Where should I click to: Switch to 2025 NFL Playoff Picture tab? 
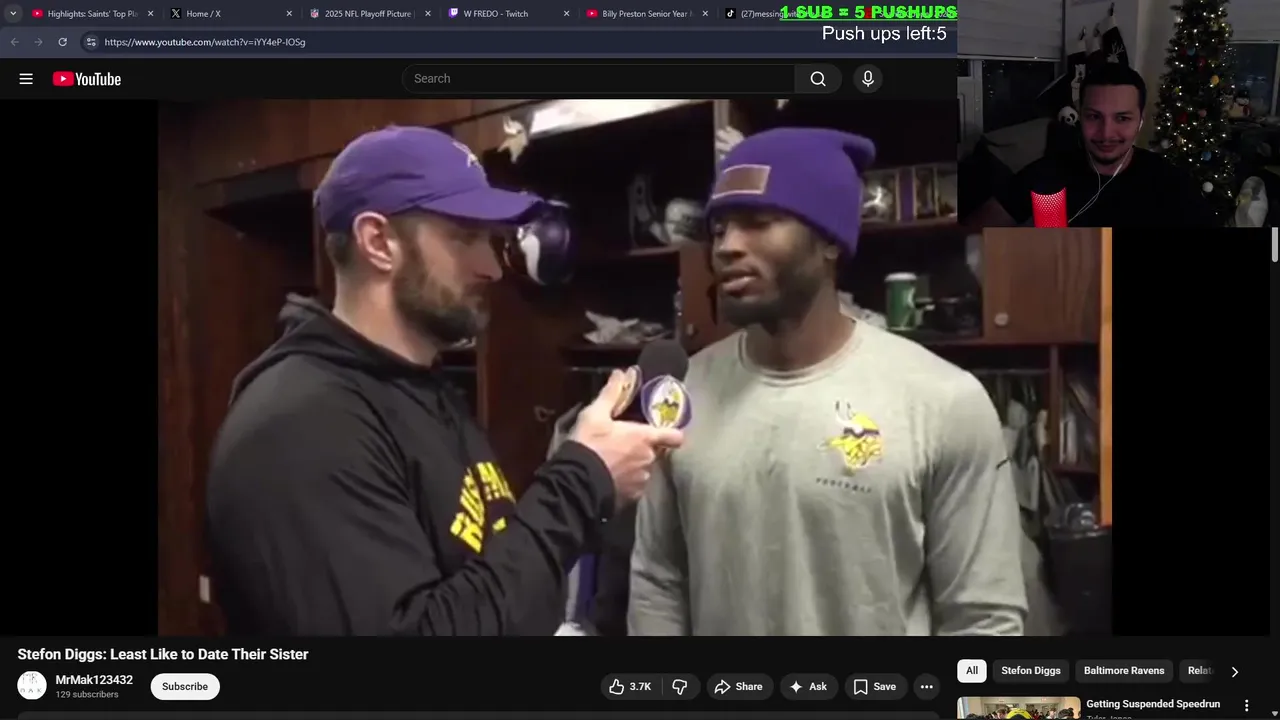click(x=368, y=14)
